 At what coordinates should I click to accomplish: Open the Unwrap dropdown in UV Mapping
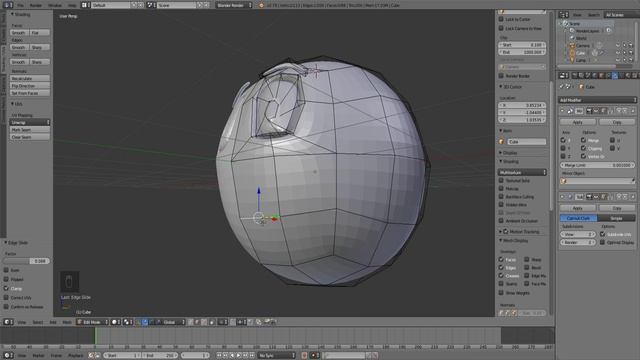[x=30, y=122]
